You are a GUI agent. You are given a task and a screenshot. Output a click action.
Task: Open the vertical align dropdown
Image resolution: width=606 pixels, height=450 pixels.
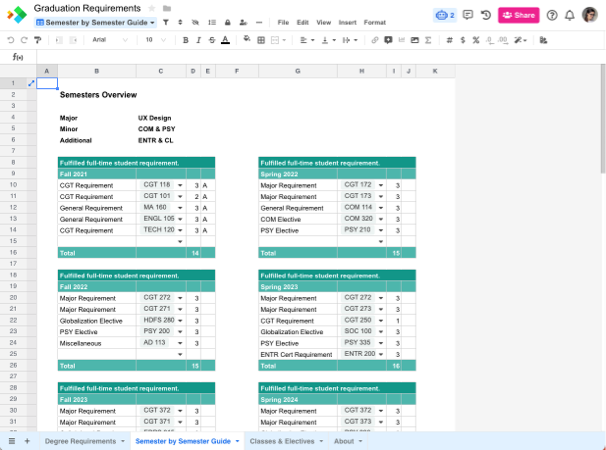click(329, 40)
